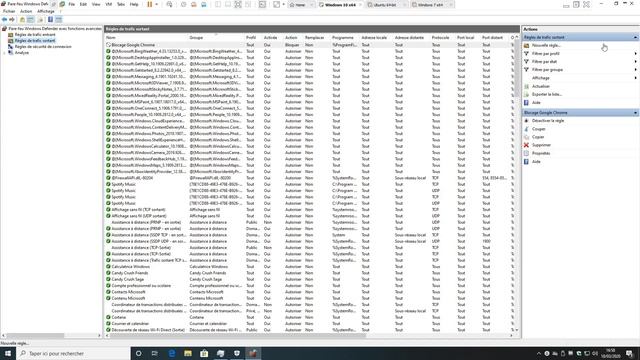Switch to the VMware Home tab
The height and width of the screenshot is (360, 640).
[x=300, y=5]
